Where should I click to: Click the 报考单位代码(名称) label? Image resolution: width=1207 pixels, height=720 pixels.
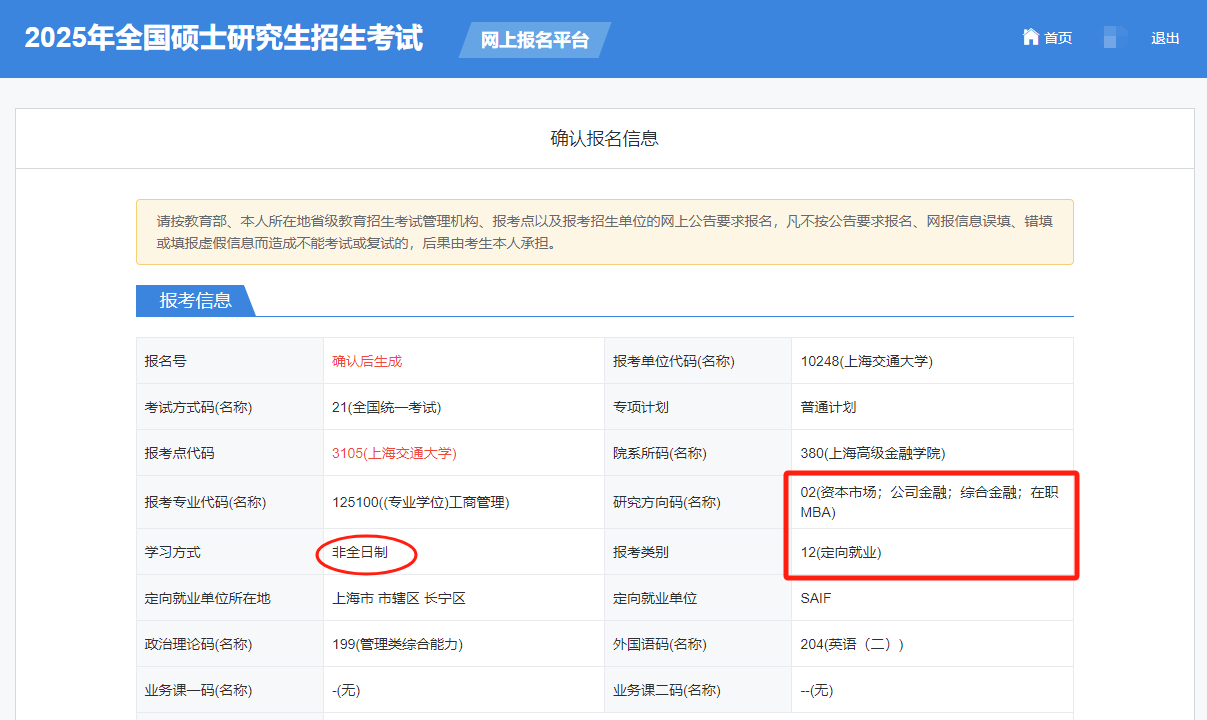coord(674,361)
